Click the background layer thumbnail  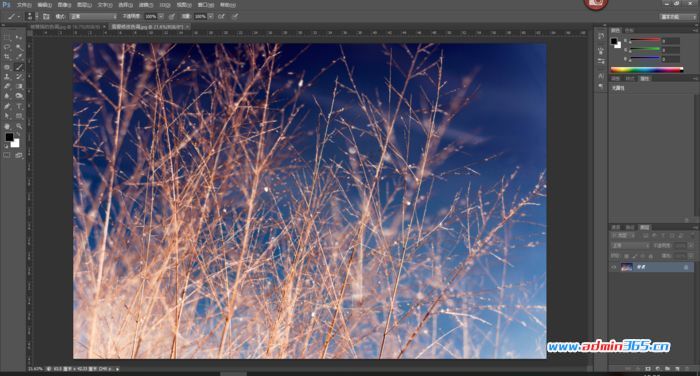(627, 267)
